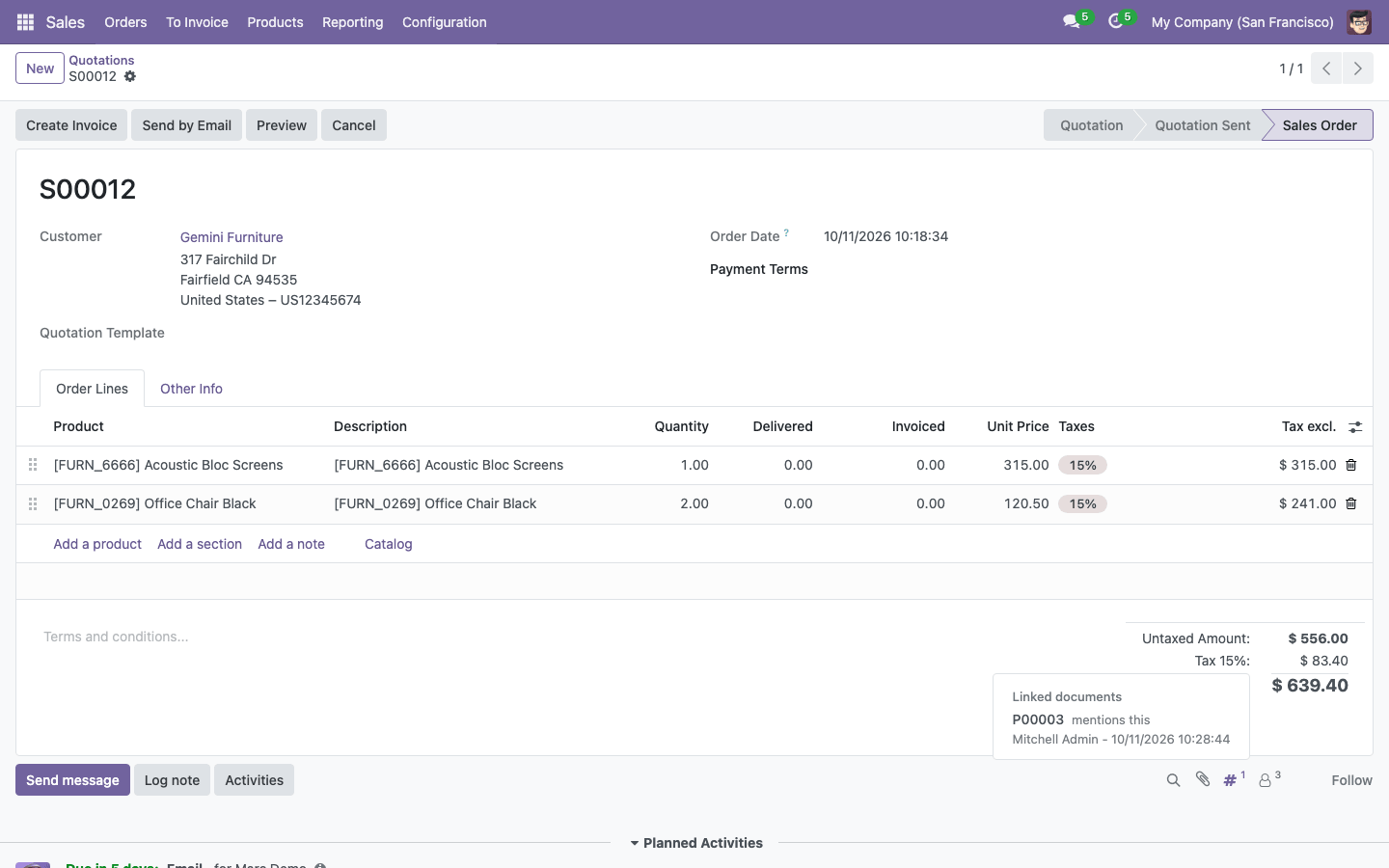This screenshot has height=868, width=1389.
Task: Search messages with the magnifier icon
Action: pyautogui.click(x=1173, y=780)
